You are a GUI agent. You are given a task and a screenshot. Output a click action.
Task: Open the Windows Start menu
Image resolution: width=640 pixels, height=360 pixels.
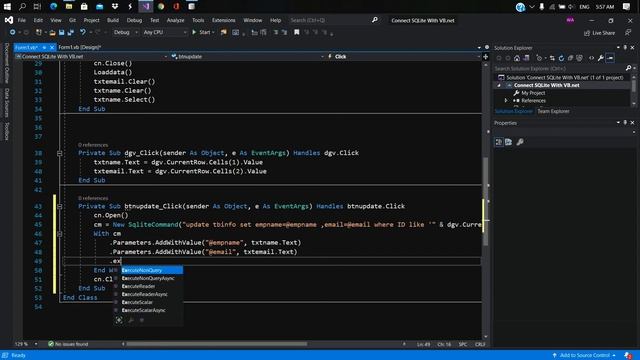click(x=7, y=7)
